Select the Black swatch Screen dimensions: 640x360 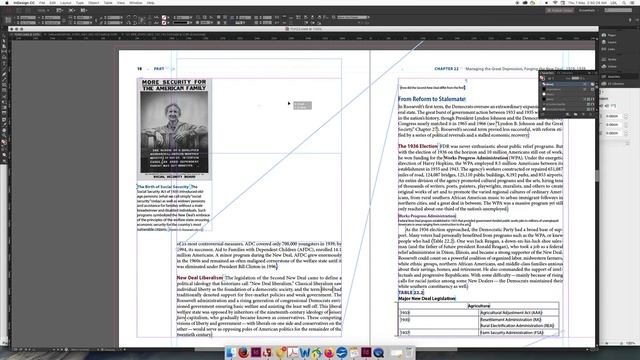click(567, 99)
